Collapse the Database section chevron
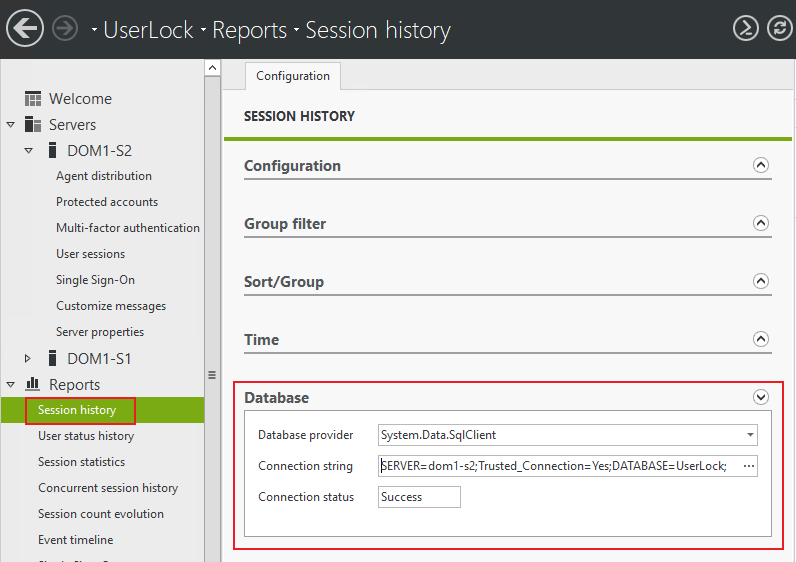 (760, 397)
